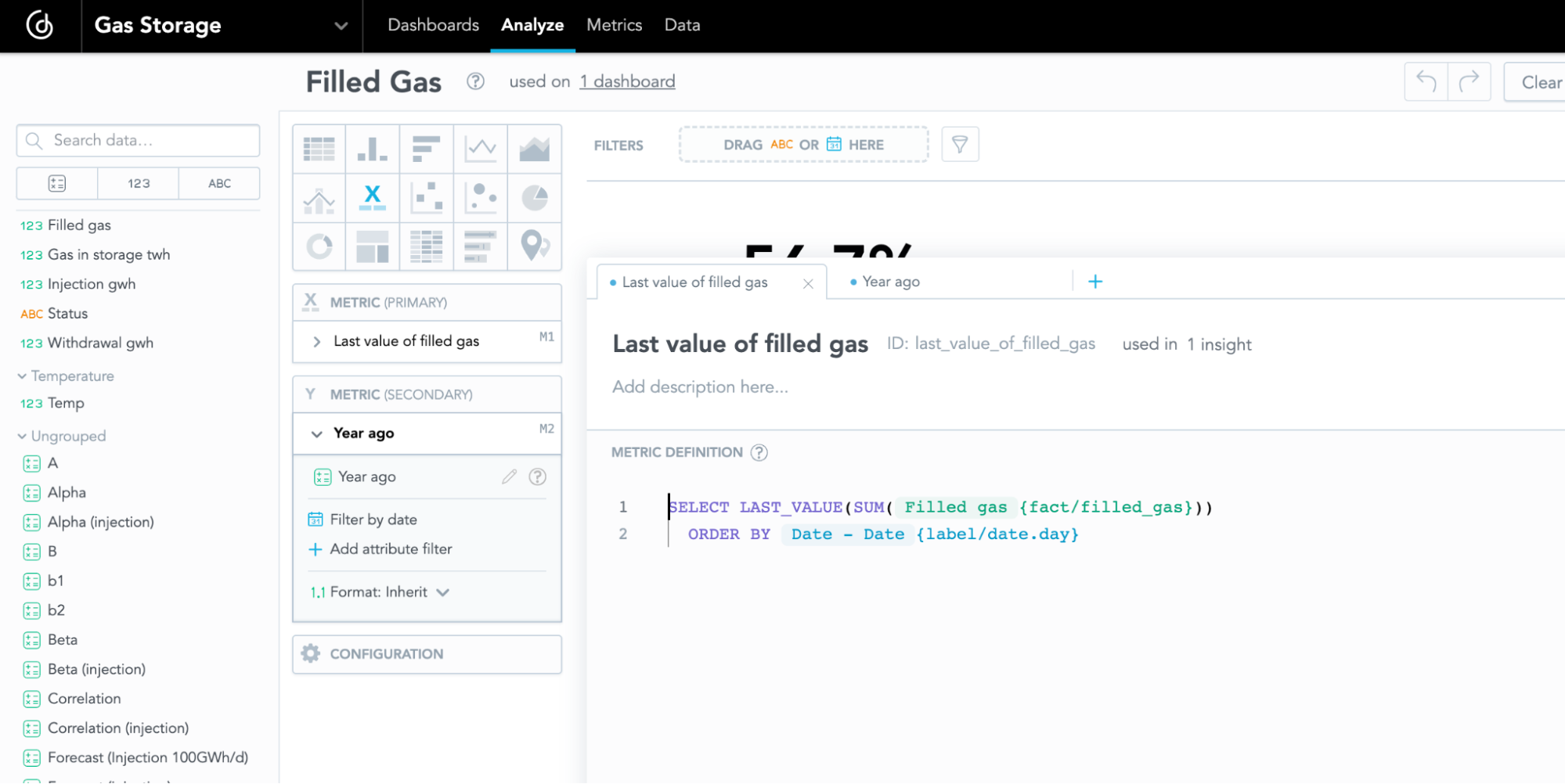Viewport: 1565px width, 784px height.
Task: Open the filter funnel icon
Action: (x=959, y=145)
